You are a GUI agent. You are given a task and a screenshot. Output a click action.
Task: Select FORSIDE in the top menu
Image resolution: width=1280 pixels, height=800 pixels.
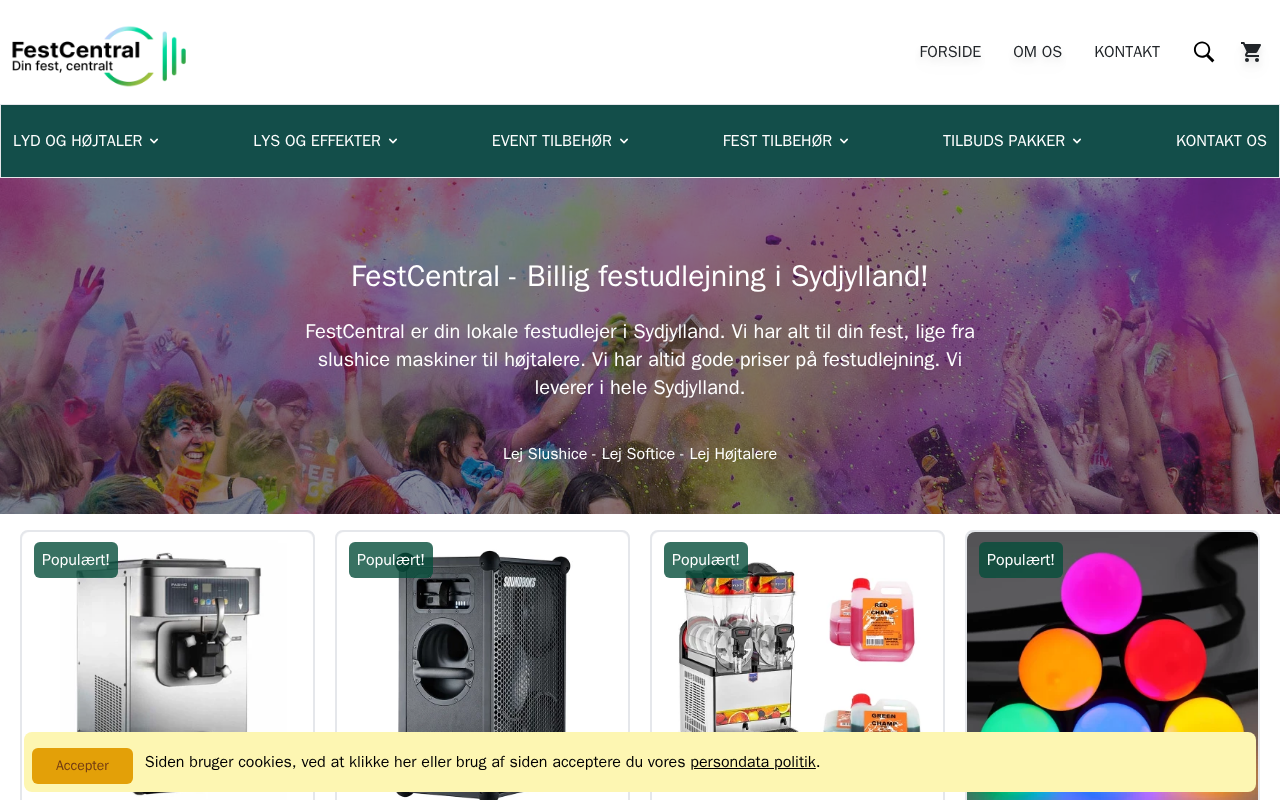pos(950,52)
